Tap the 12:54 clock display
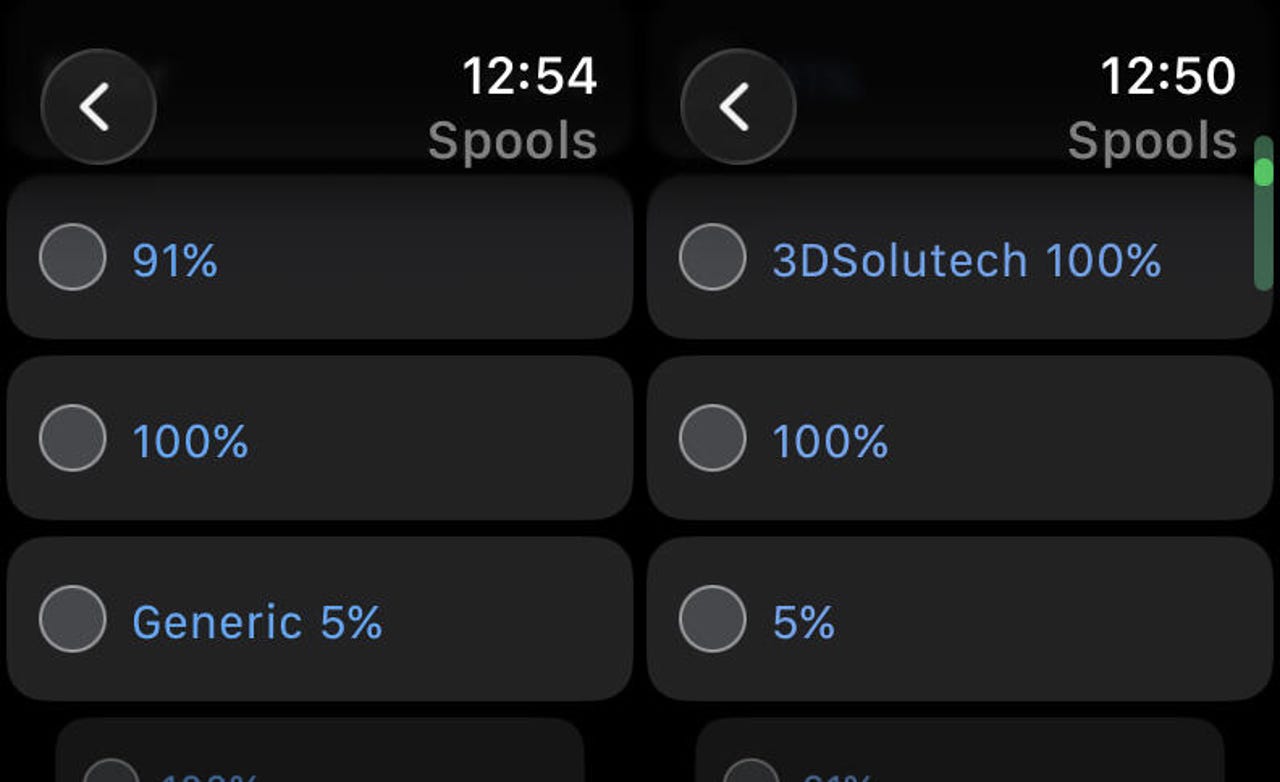 click(x=529, y=76)
